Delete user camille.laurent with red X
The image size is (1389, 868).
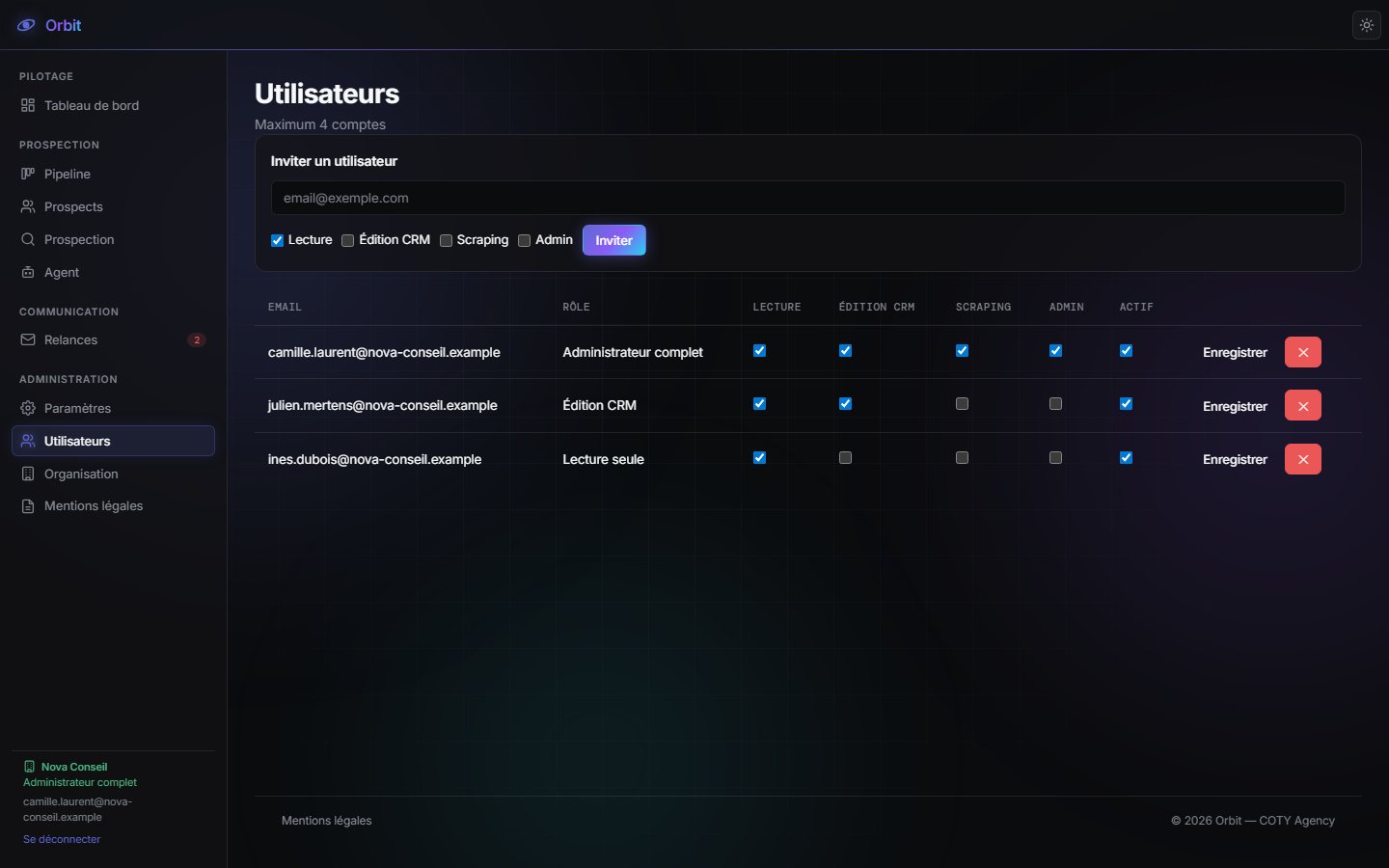coord(1303,352)
